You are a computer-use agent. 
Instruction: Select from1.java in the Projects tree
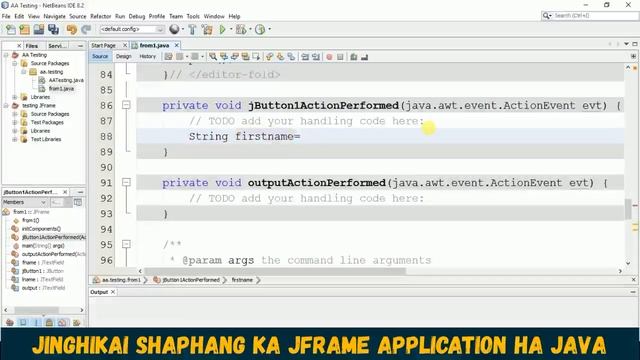click(x=61, y=89)
